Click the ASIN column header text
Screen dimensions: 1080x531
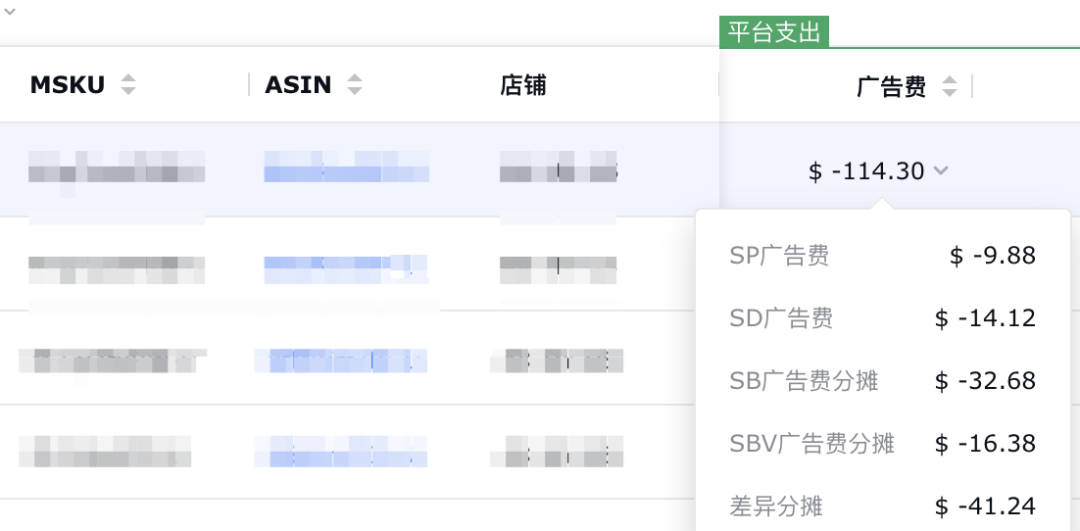pos(298,85)
